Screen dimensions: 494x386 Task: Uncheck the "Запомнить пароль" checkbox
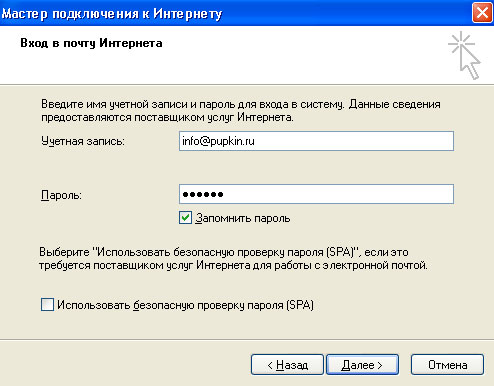(x=185, y=218)
